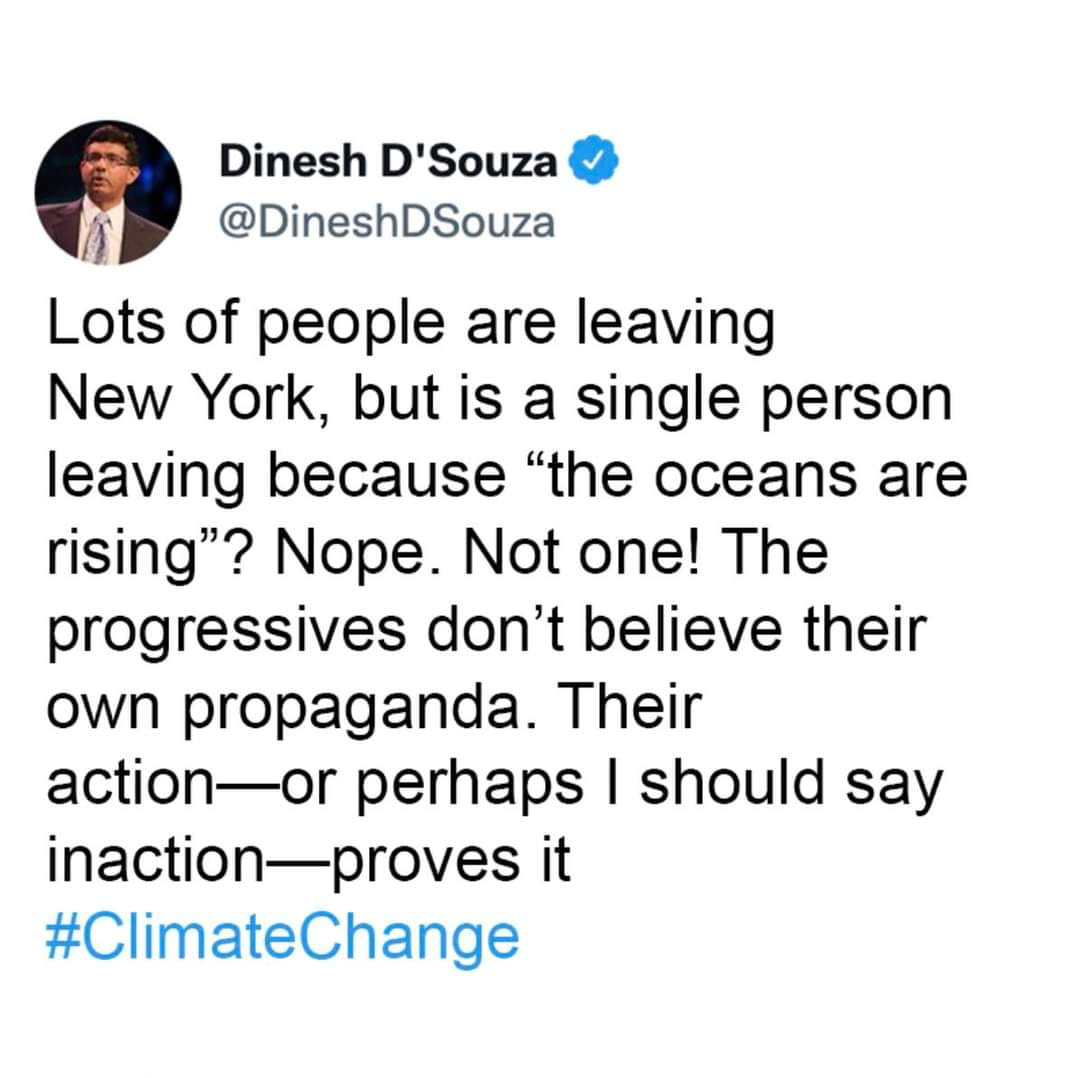
Task: Open the round profile avatar photo
Action: [x=108, y=193]
